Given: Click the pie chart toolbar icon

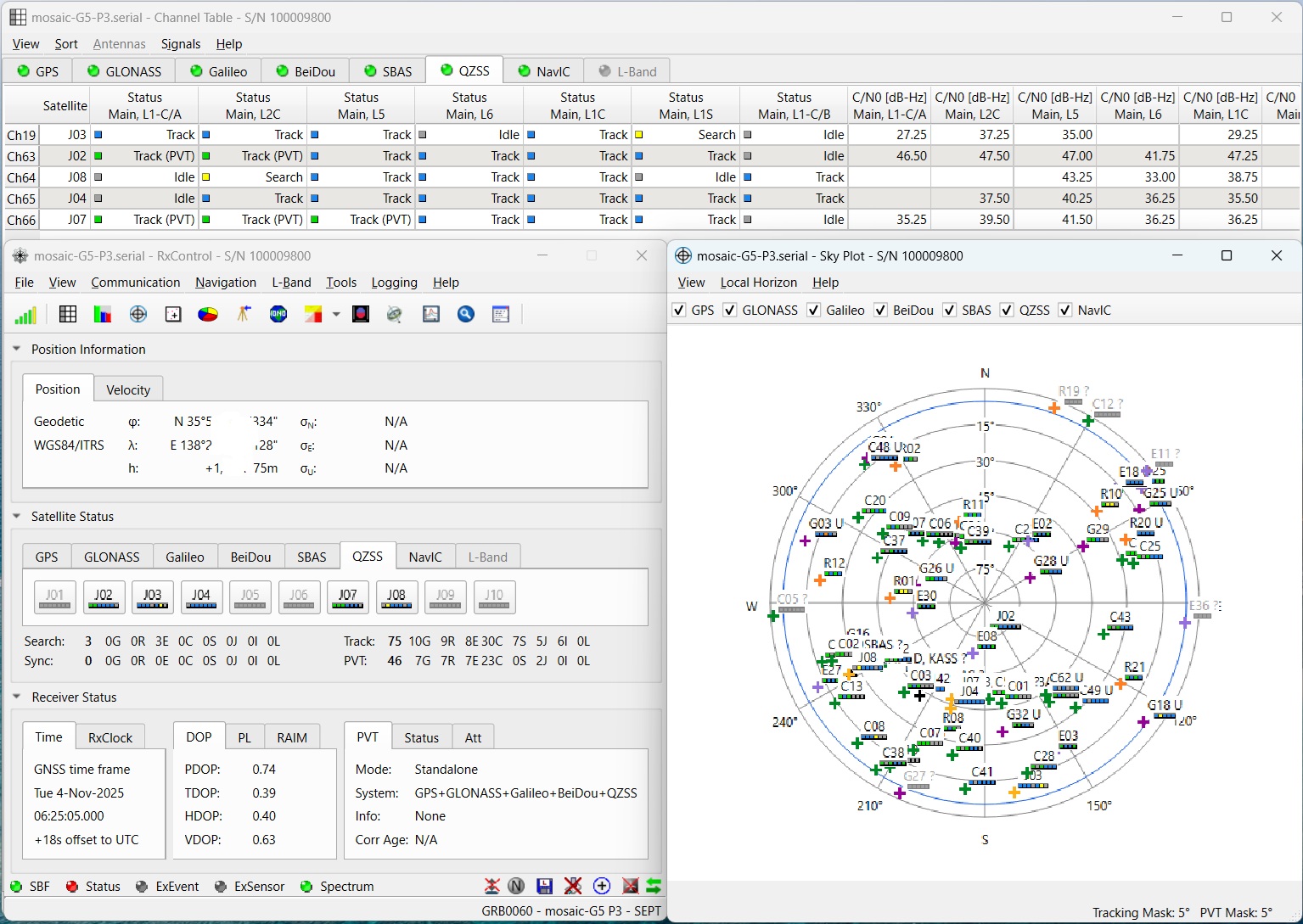Looking at the screenshot, I should [208, 315].
